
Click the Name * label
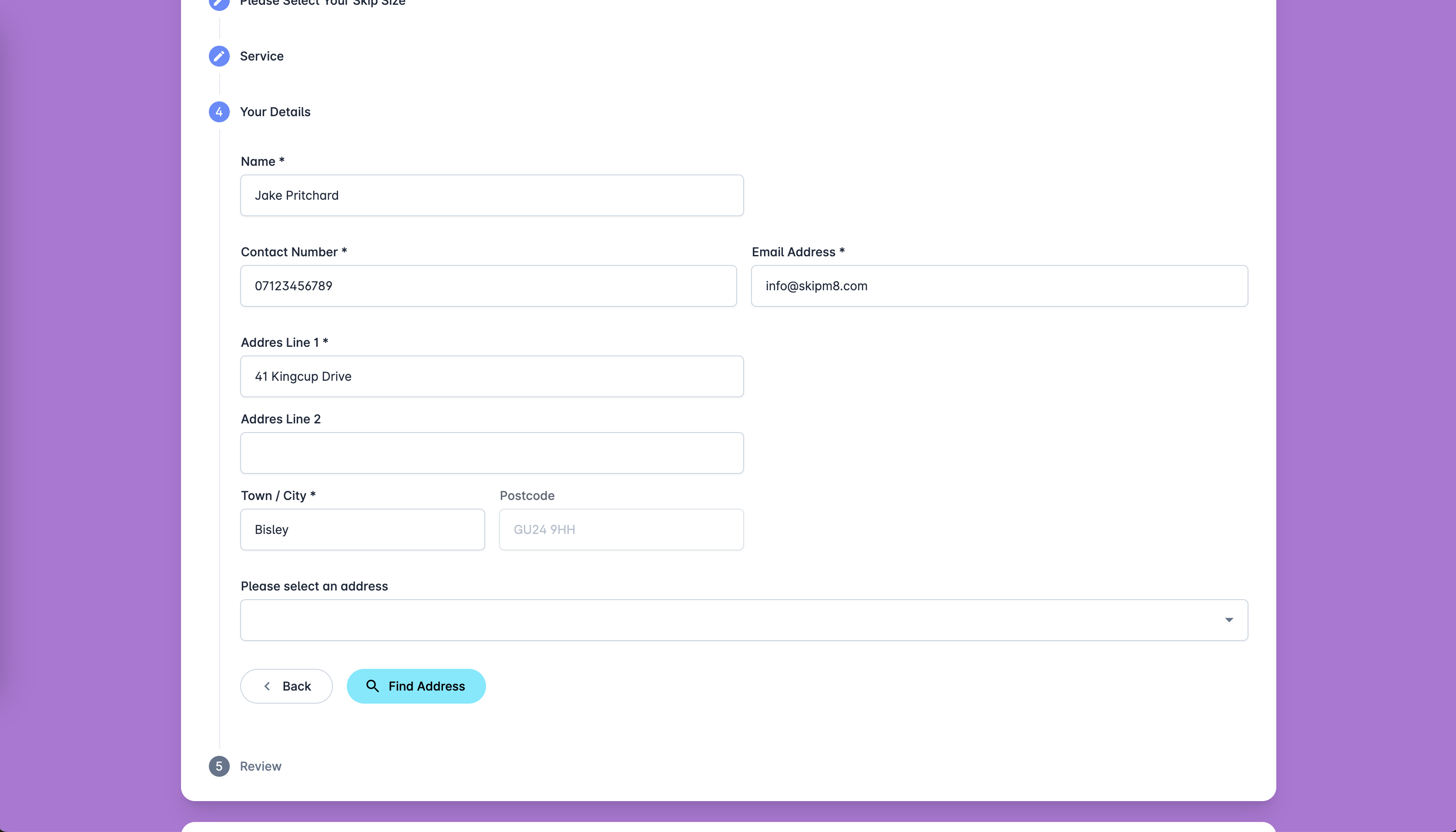tap(263, 162)
